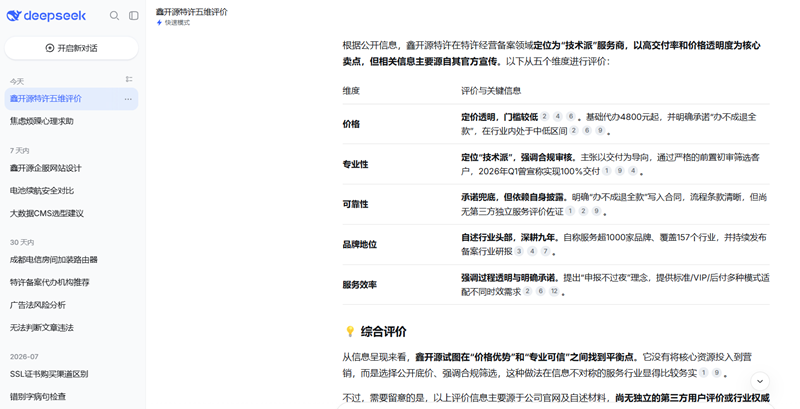800x409 pixels.
Task: Click the 30 天内 group label
Action: click(x=22, y=242)
